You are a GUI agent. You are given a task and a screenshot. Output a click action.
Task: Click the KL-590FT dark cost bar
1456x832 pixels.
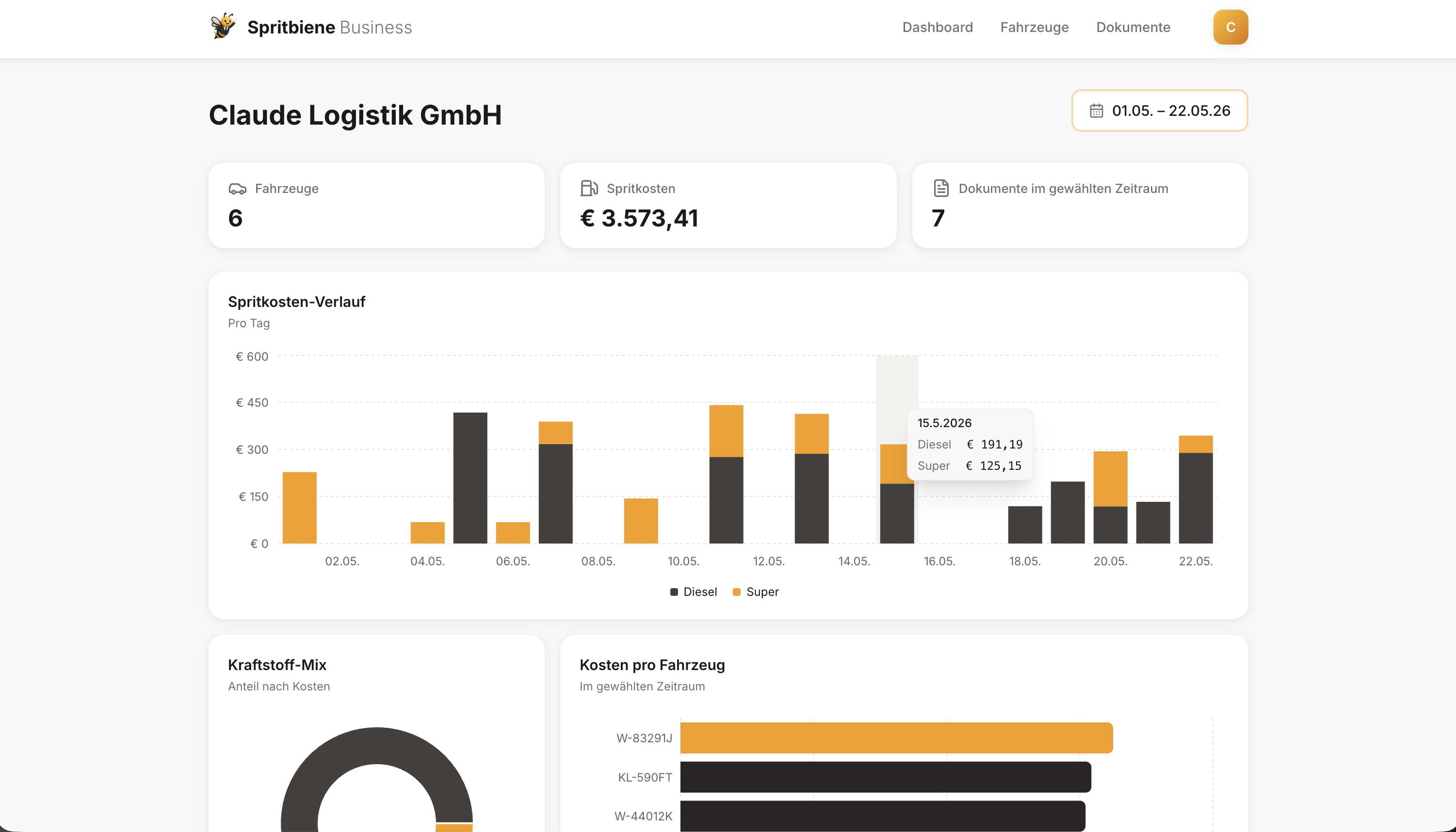tap(885, 777)
